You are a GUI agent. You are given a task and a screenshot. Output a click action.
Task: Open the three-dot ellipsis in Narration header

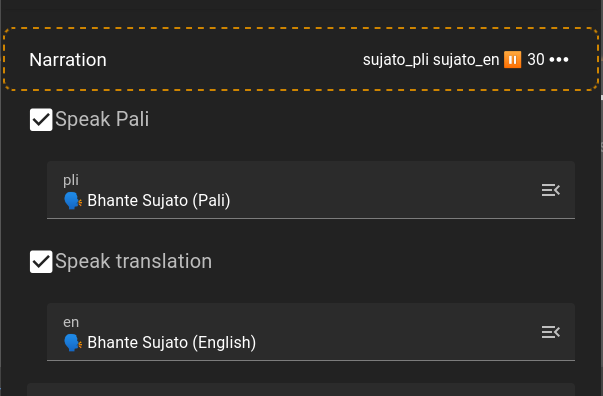(x=559, y=60)
